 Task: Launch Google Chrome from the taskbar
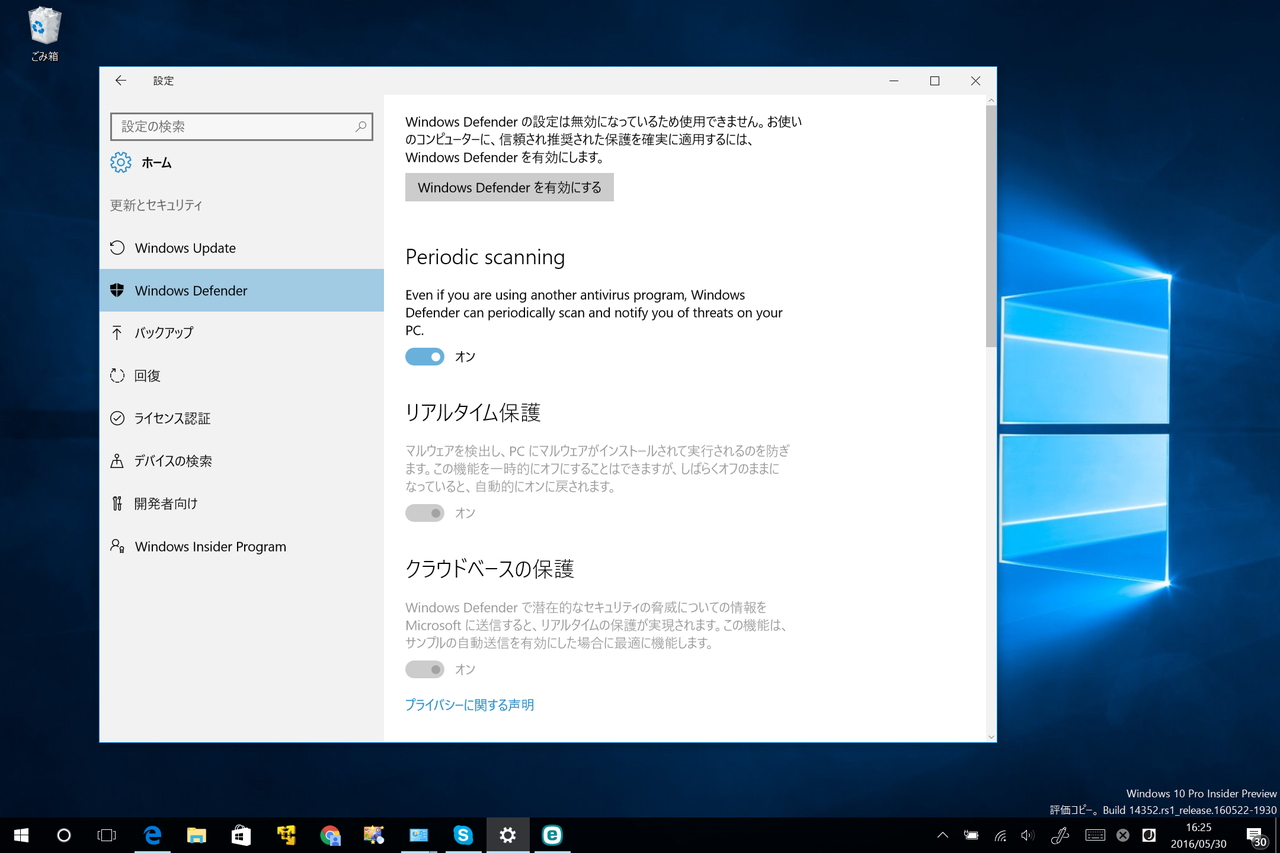click(330, 835)
